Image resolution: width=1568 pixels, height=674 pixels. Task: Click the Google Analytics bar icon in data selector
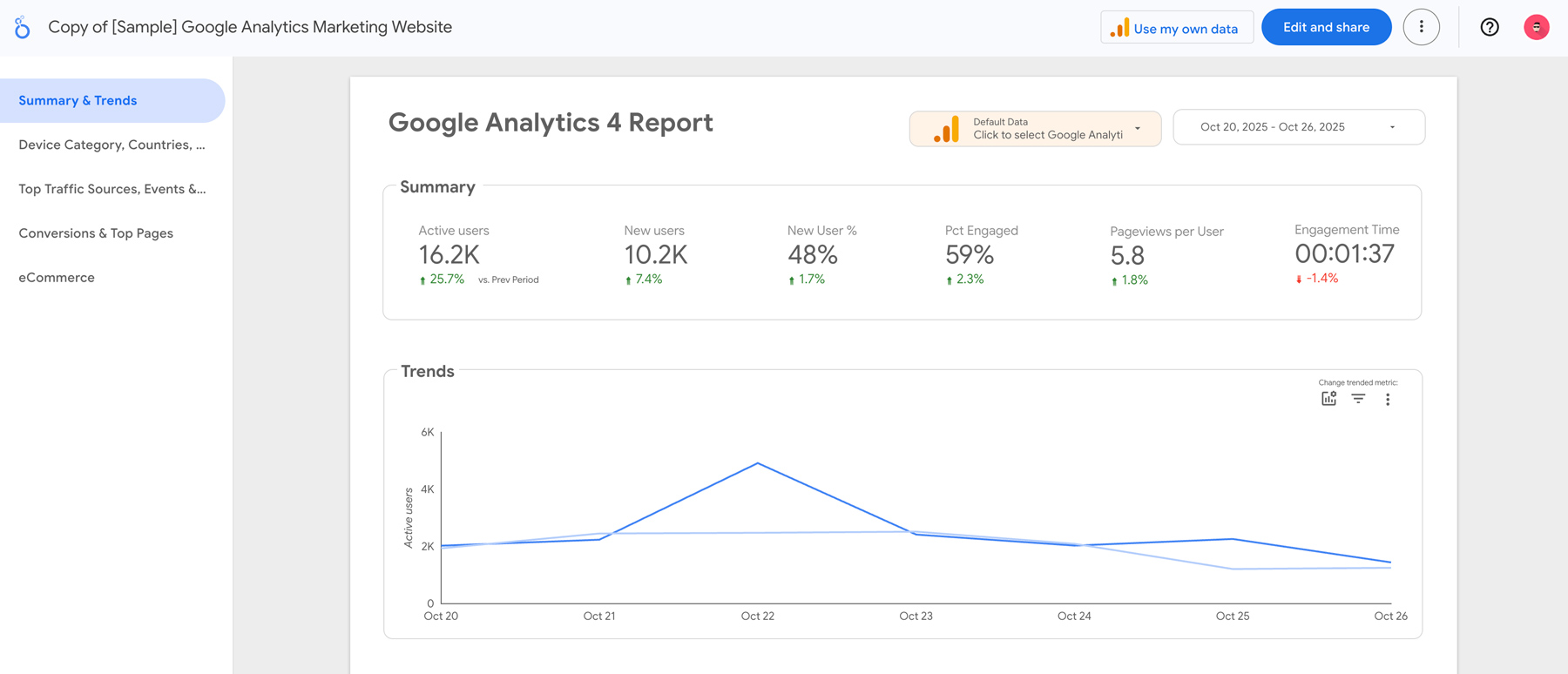946,129
